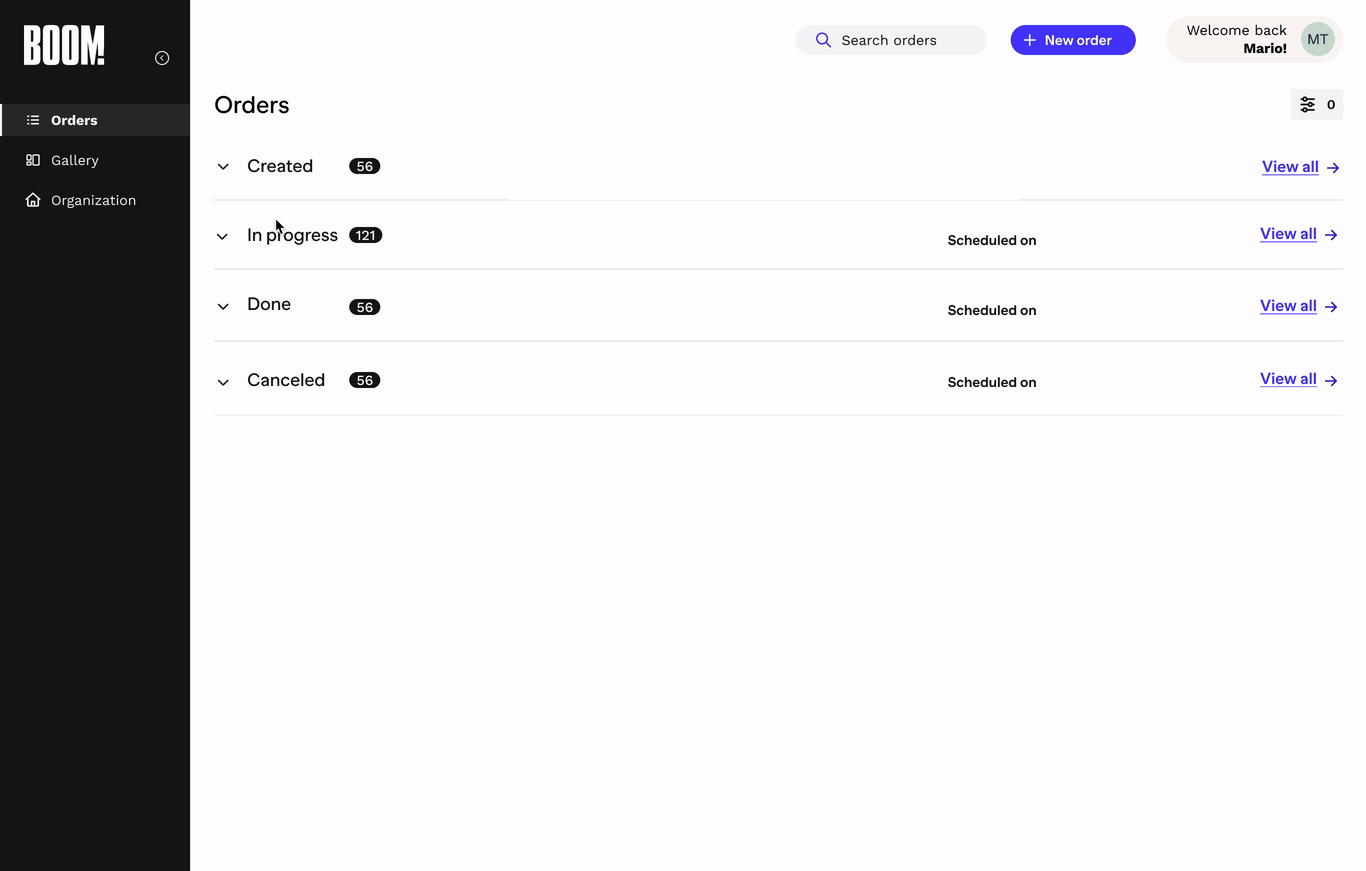View all In progress orders
Screen dimensions: 1366x871
pyautogui.click(x=1287, y=234)
